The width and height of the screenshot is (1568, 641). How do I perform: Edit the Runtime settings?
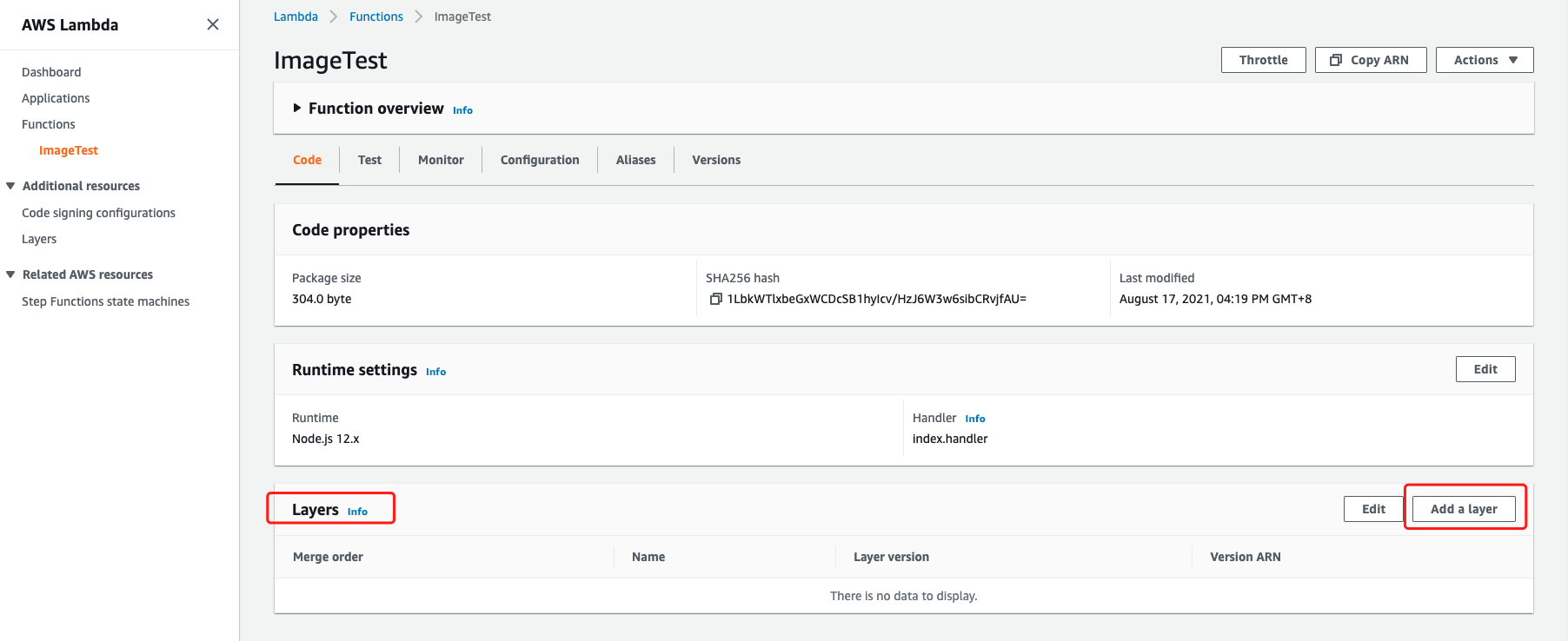coord(1485,369)
